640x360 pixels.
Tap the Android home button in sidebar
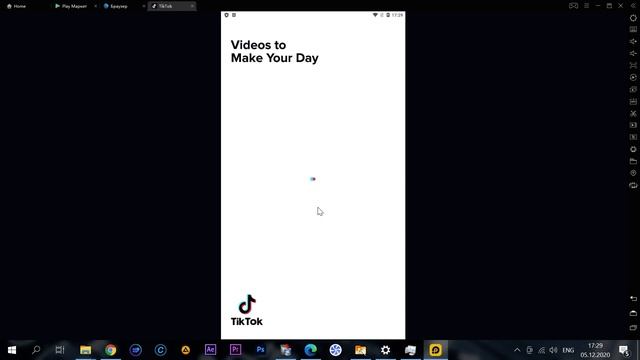pos(633,313)
